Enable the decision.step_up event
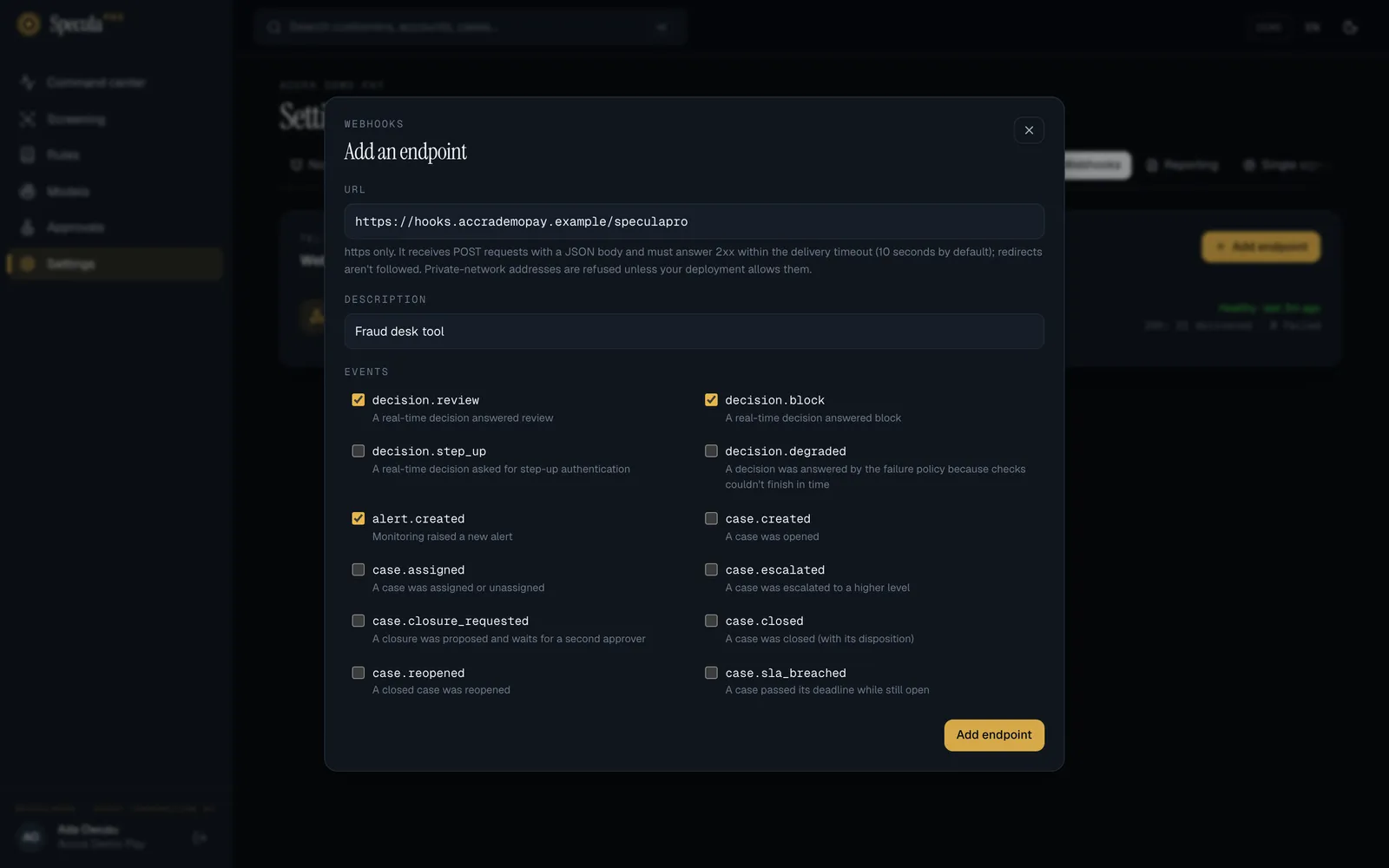The width and height of the screenshot is (1389, 868). (358, 451)
